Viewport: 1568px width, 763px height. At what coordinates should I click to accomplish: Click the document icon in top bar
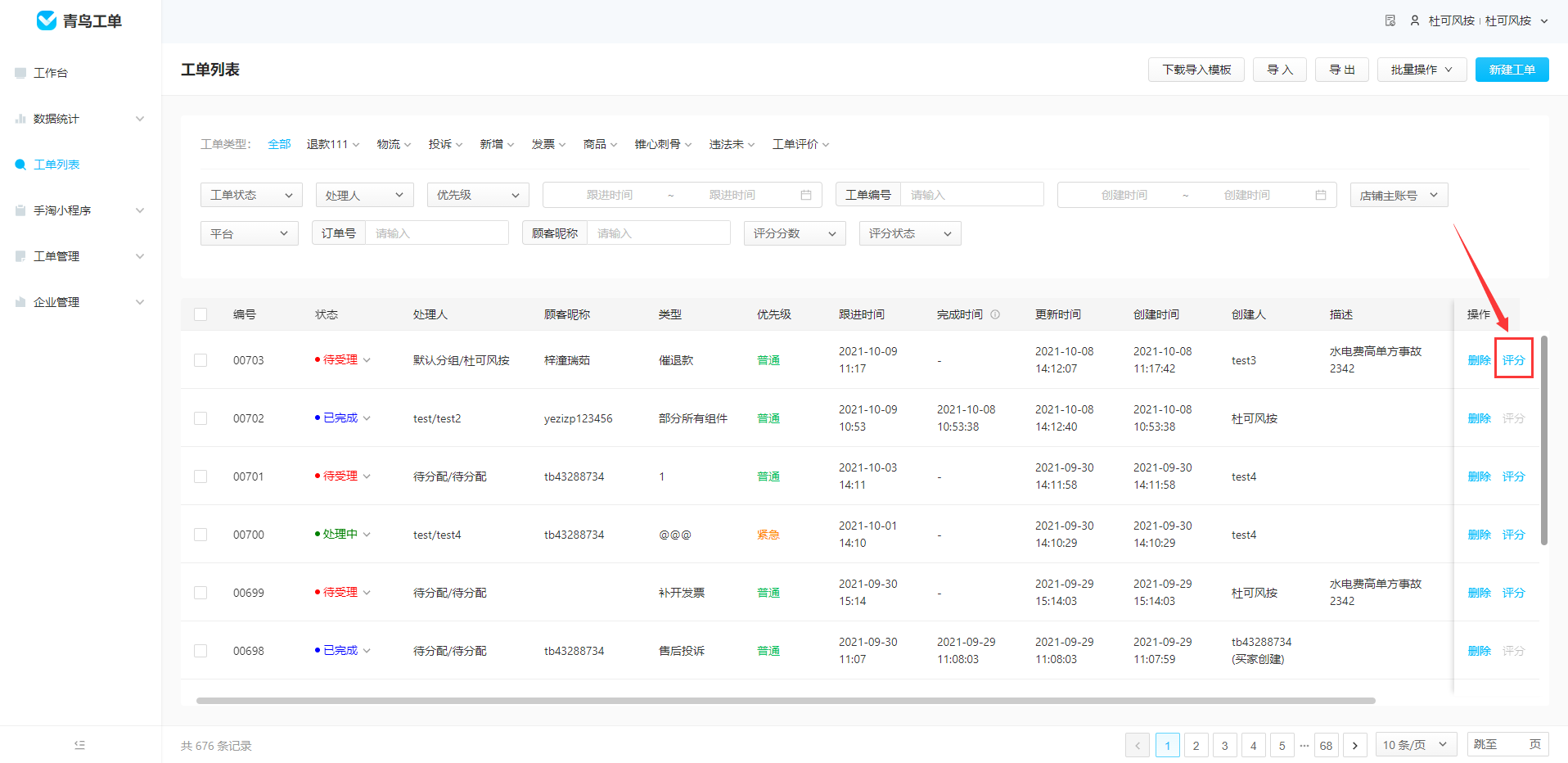point(1390,20)
